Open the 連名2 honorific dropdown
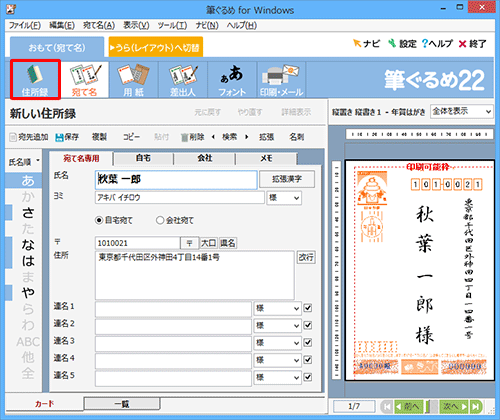This screenshot has width=500, height=420. pyautogui.click(x=277, y=326)
